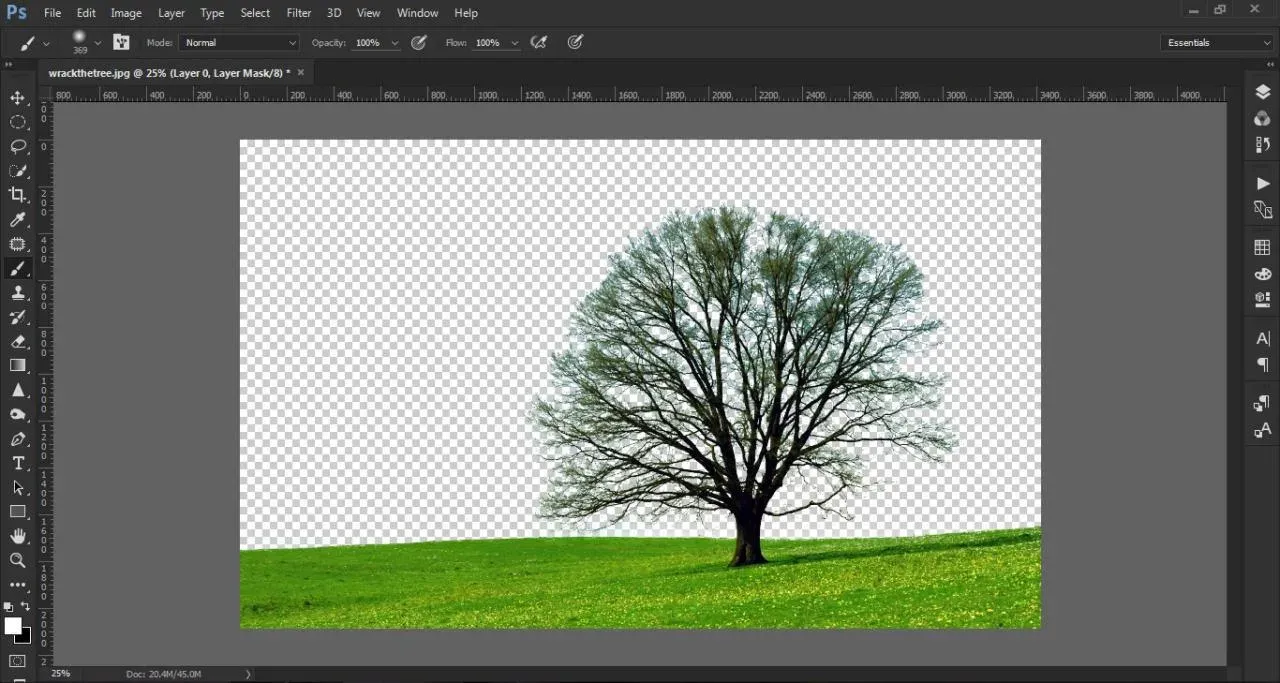
Task: Toggle pressure for opacity button
Action: click(419, 42)
